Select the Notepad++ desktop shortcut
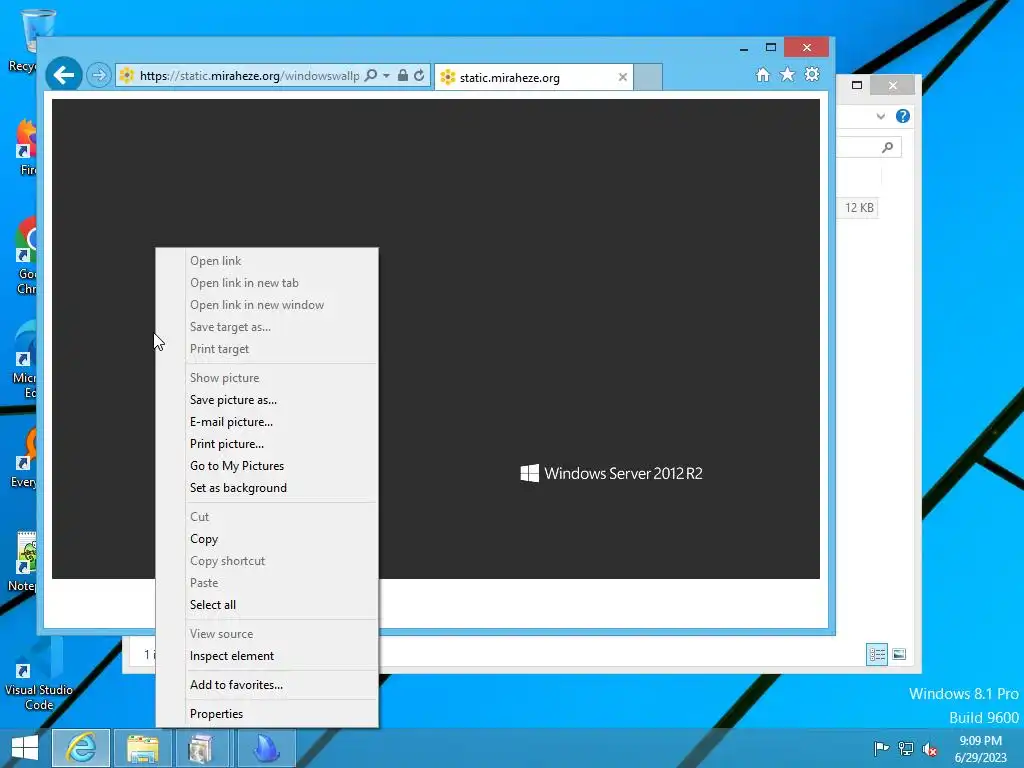 point(24,562)
